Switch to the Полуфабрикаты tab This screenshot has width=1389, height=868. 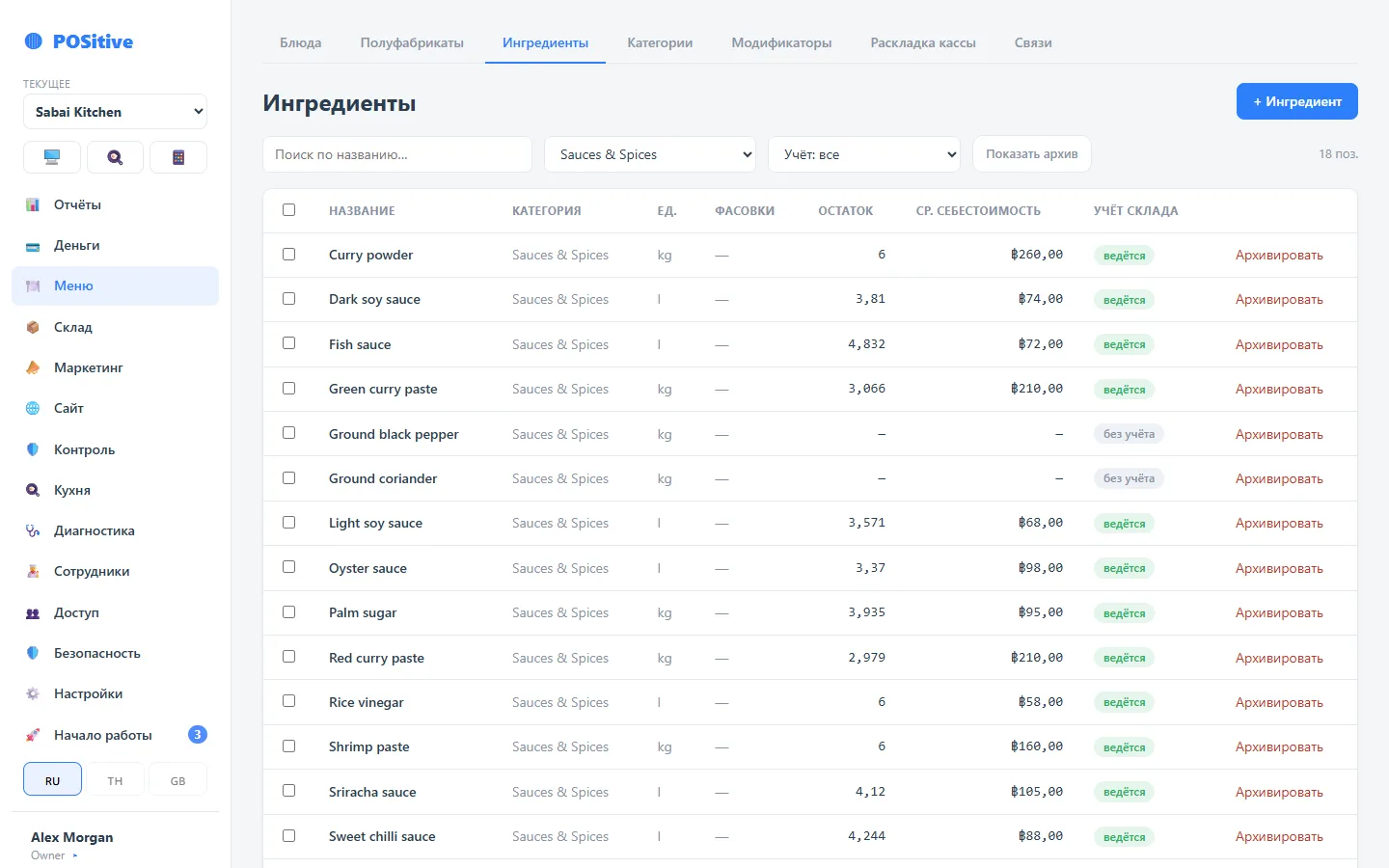pos(412,42)
